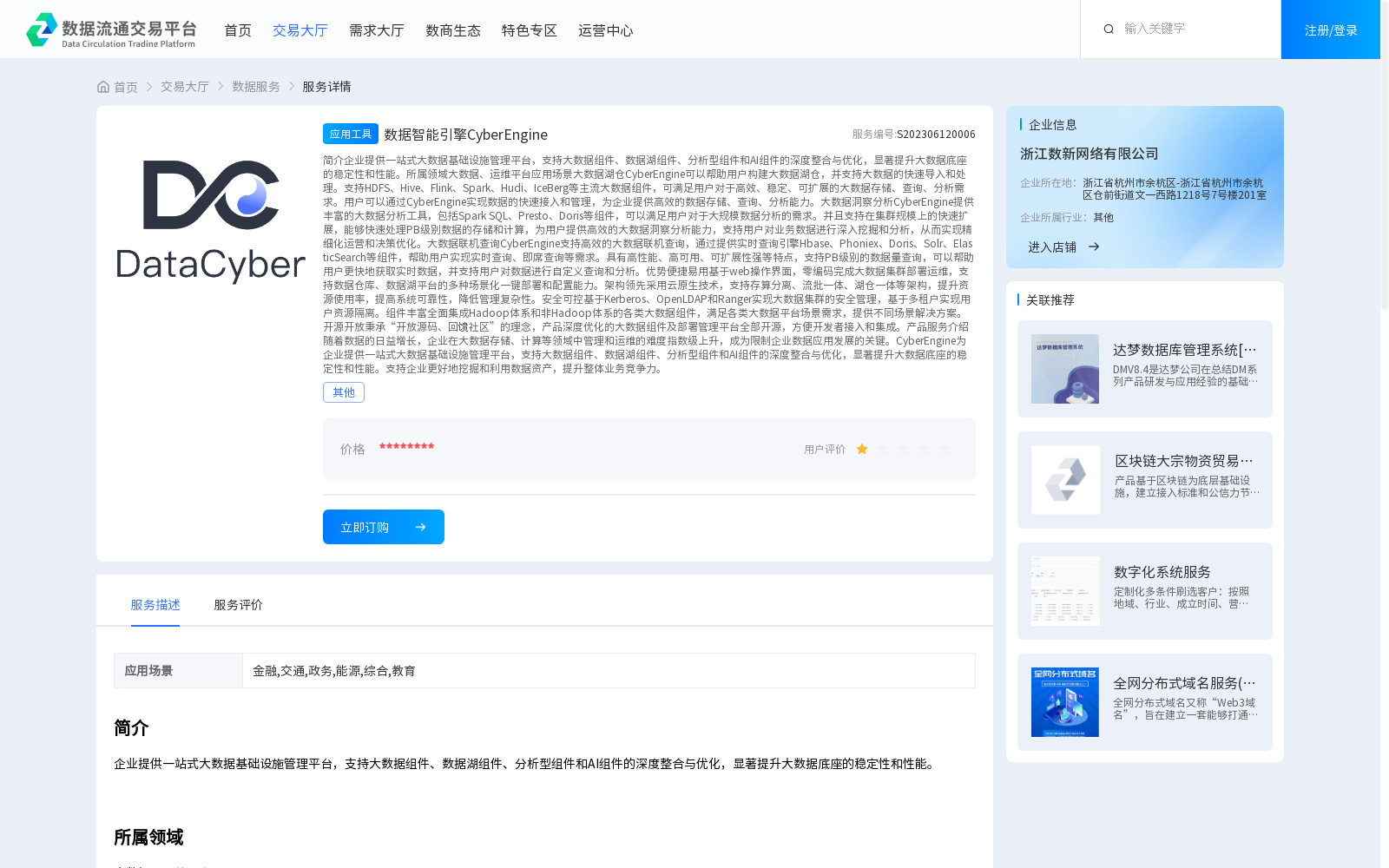This screenshot has height=868, width=1389.
Task: Click 立即订购 button
Action: tap(384, 527)
